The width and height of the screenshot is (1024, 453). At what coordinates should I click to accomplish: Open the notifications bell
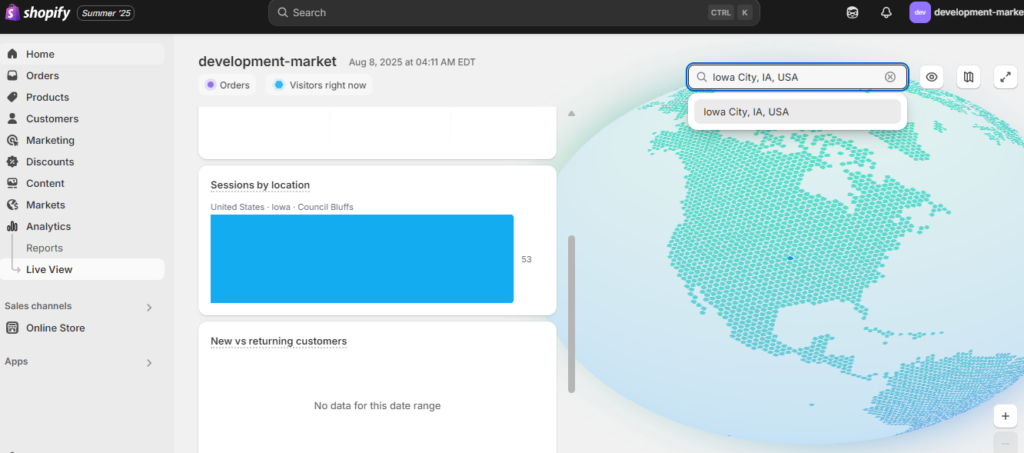click(886, 12)
